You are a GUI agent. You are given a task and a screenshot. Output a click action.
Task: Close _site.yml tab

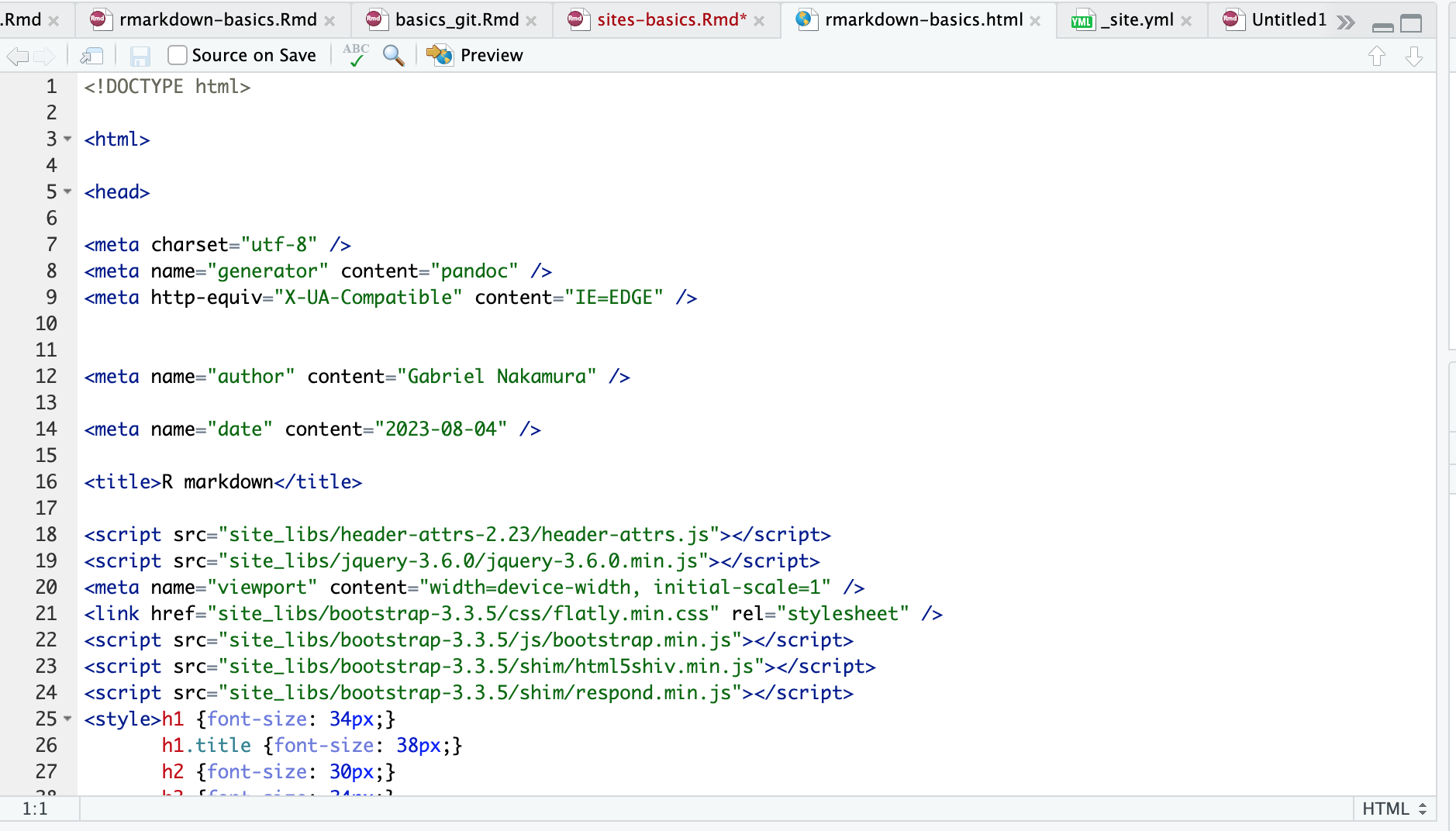coord(1186,21)
